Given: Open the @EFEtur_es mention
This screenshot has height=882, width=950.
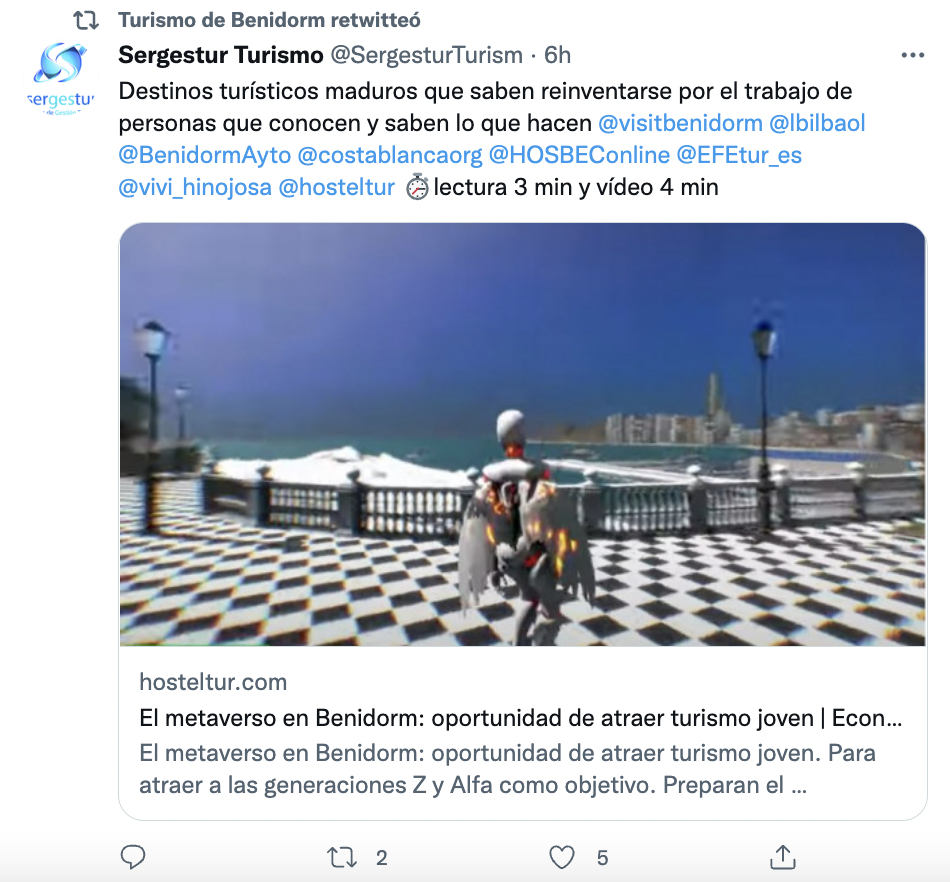Looking at the screenshot, I should tap(739, 155).
